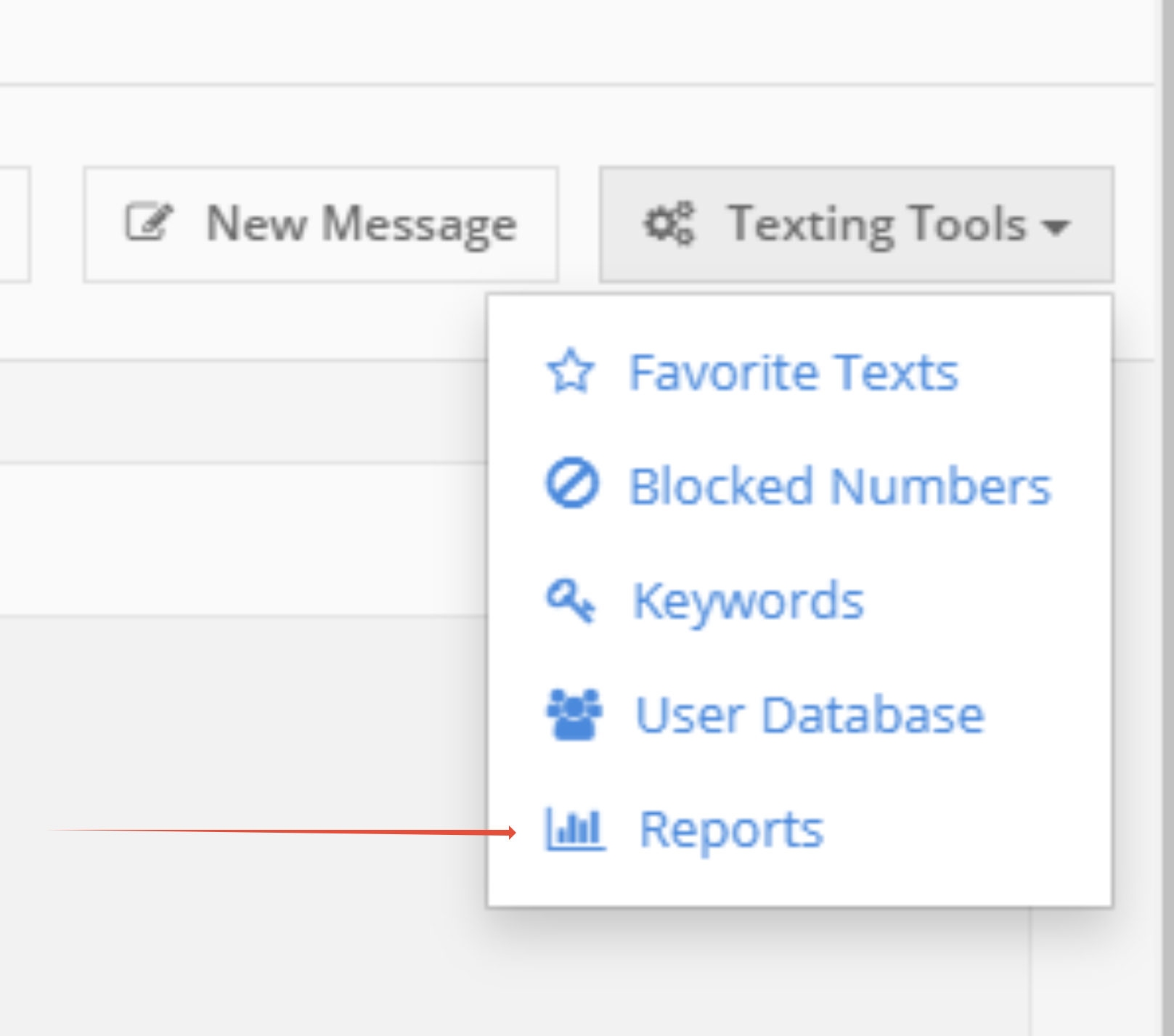Select Blocked Numbers from the dropdown menu
1174x1036 pixels.
click(x=839, y=486)
